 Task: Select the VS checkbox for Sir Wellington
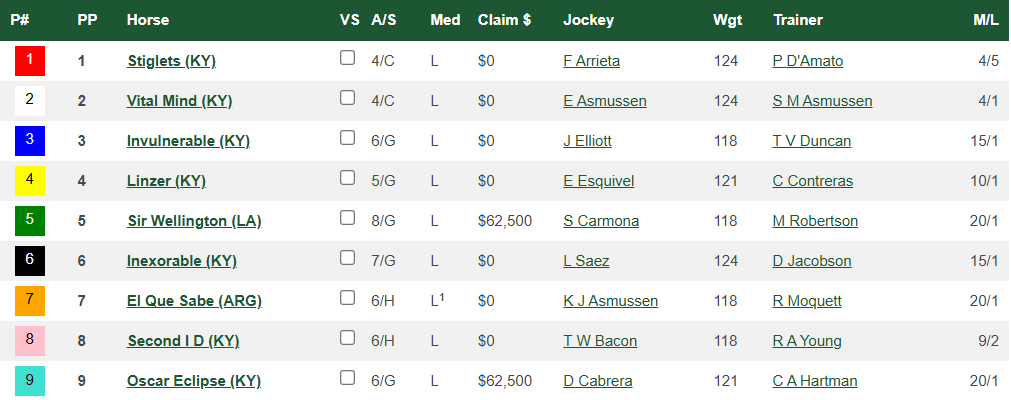(x=348, y=218)
